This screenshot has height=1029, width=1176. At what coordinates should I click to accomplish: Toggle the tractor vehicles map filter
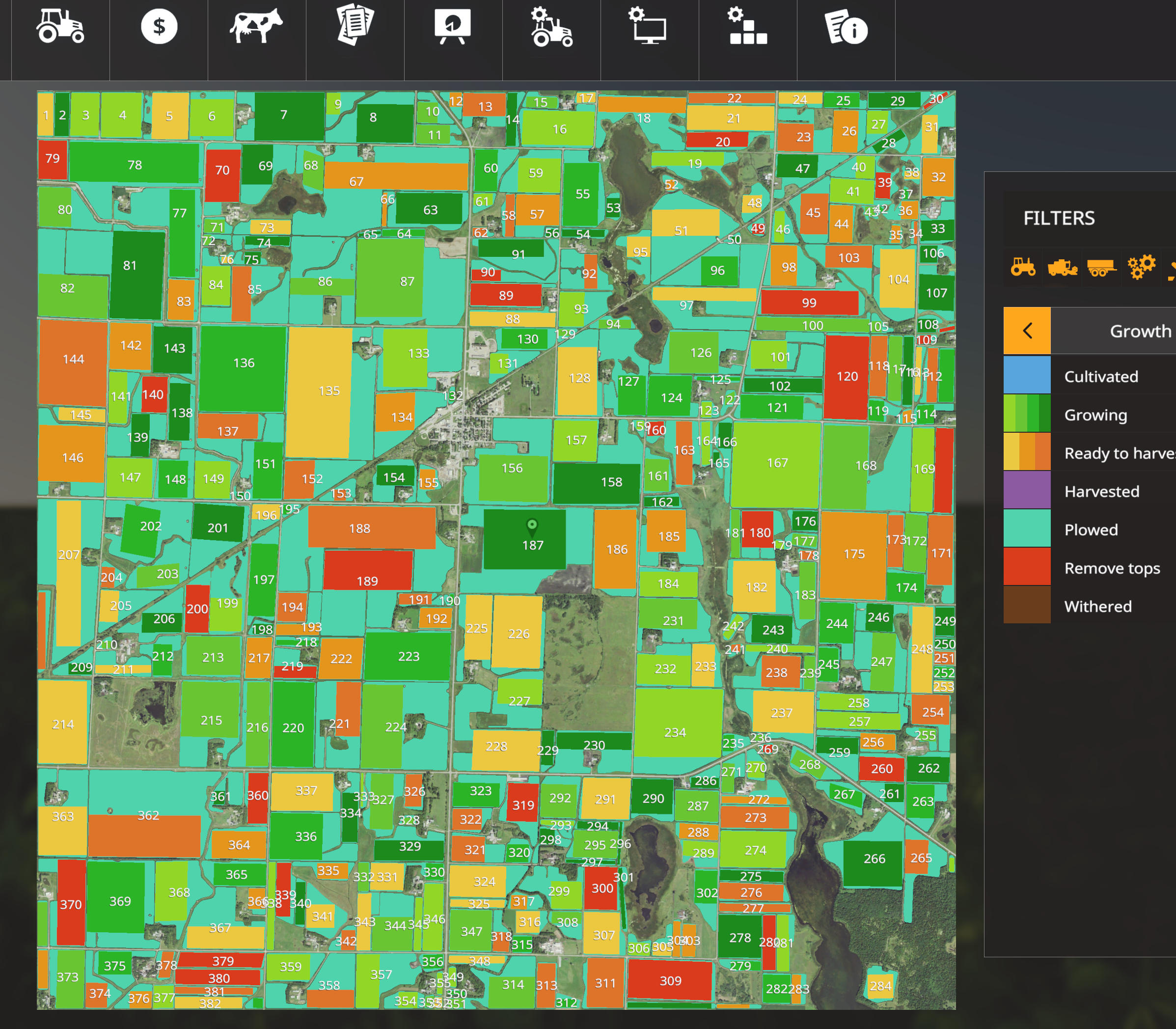click(1023, 267)
